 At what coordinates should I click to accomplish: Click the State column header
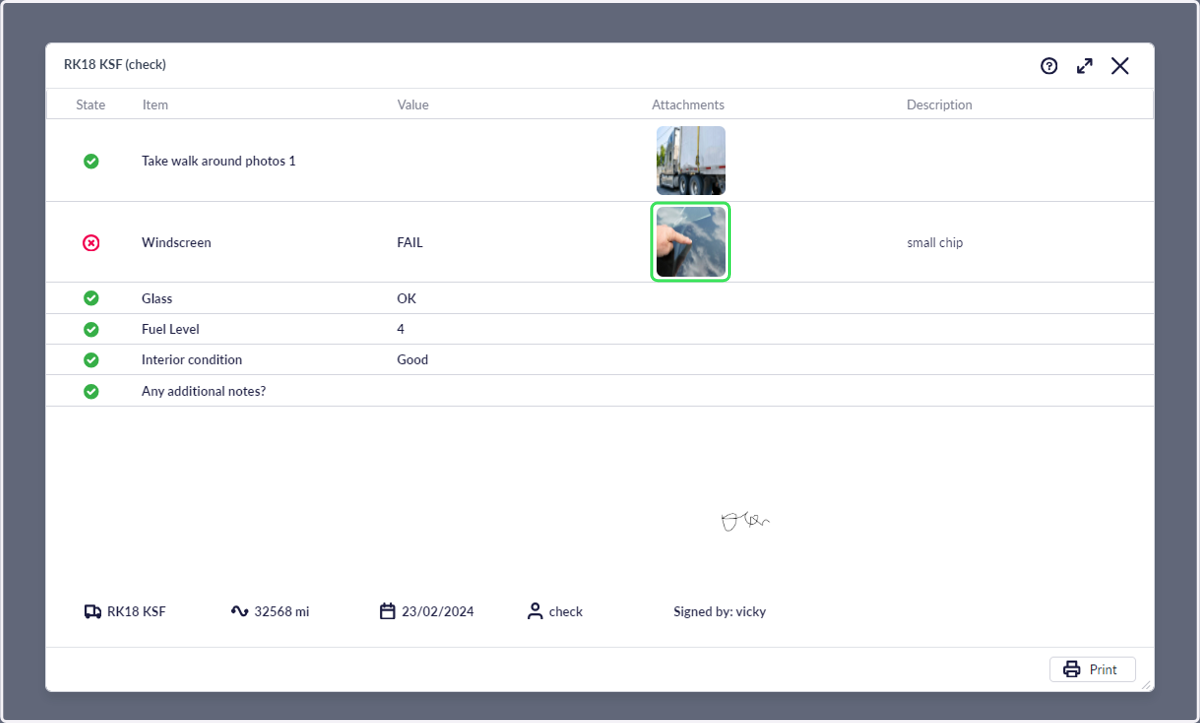pyautogui.click(x=90, y=105)
